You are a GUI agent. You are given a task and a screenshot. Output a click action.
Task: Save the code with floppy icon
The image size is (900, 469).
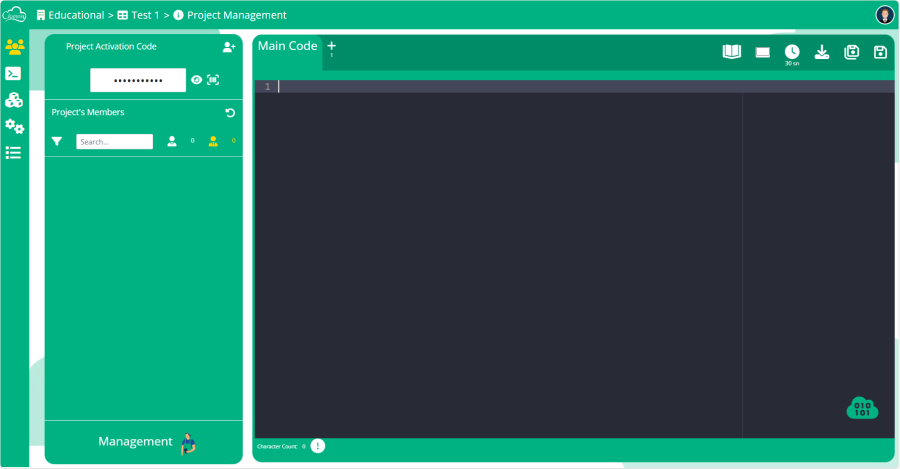tap(880, 52)
